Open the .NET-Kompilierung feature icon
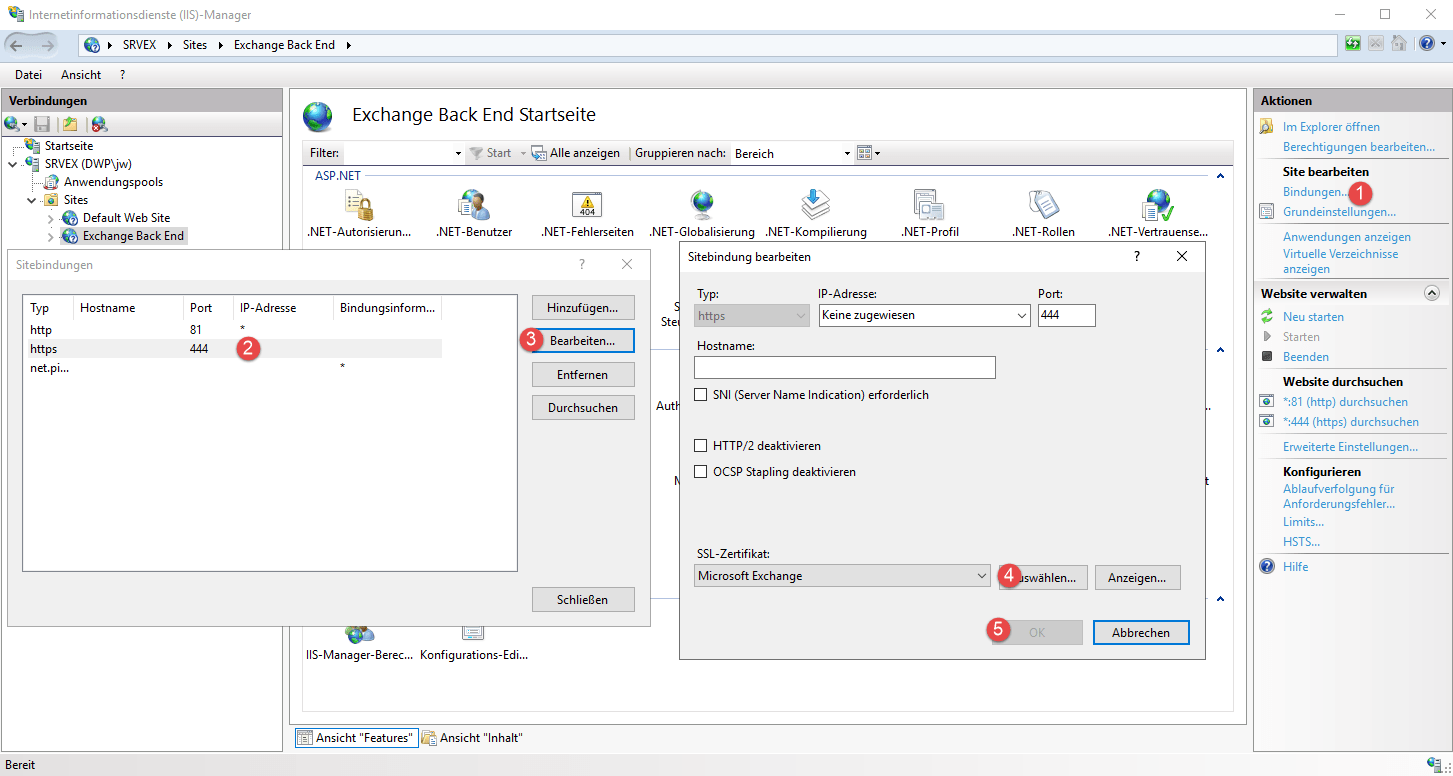 click(815, 205)
